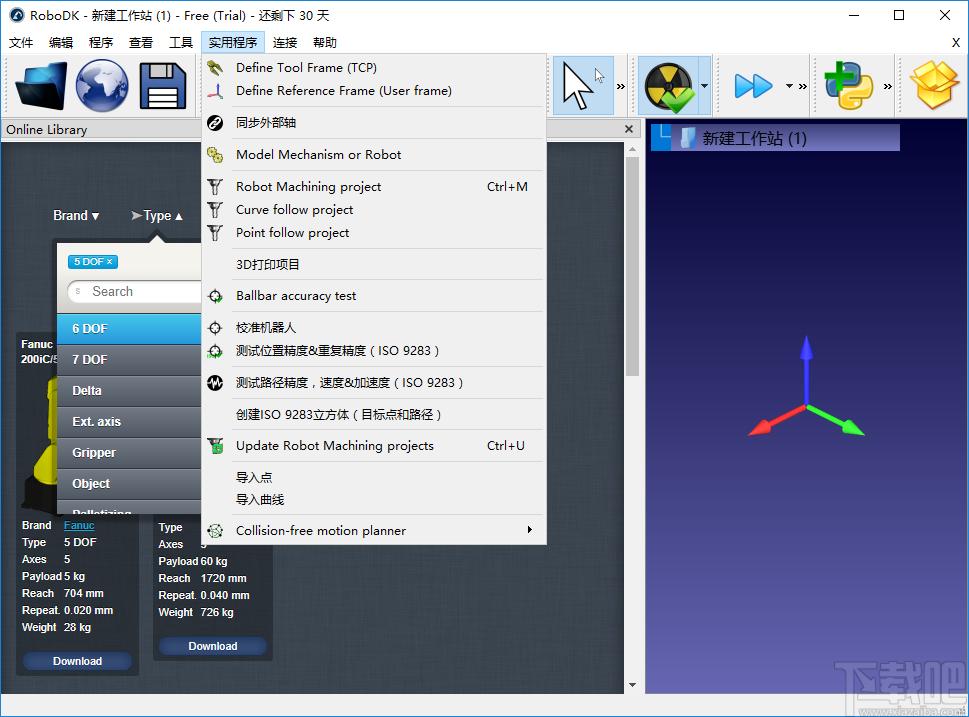Choose Gripper type filter option
This screenshot has width=969, height=717.
129,452
